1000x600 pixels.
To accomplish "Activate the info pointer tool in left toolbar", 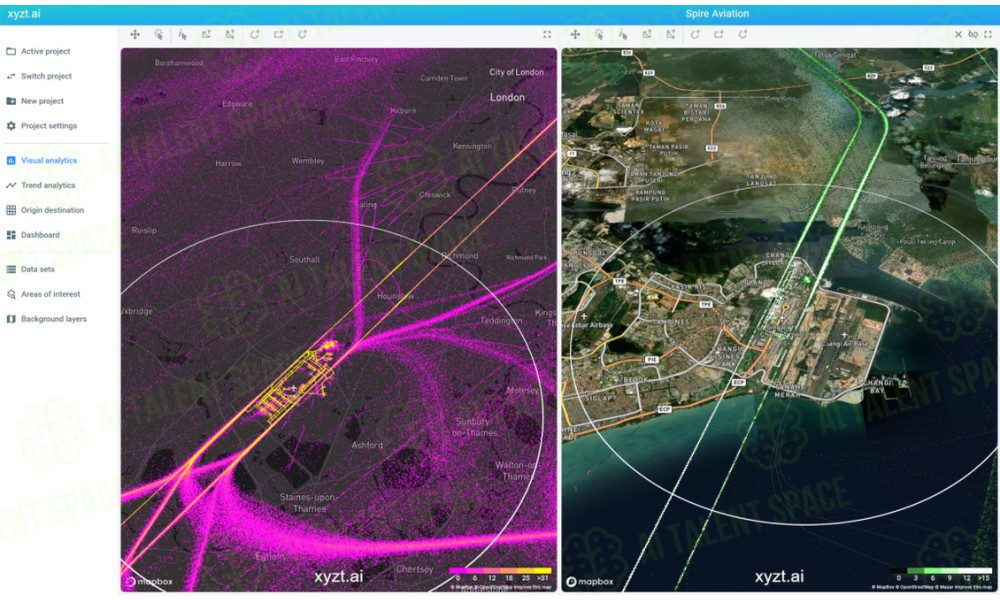I will (182, 34).
